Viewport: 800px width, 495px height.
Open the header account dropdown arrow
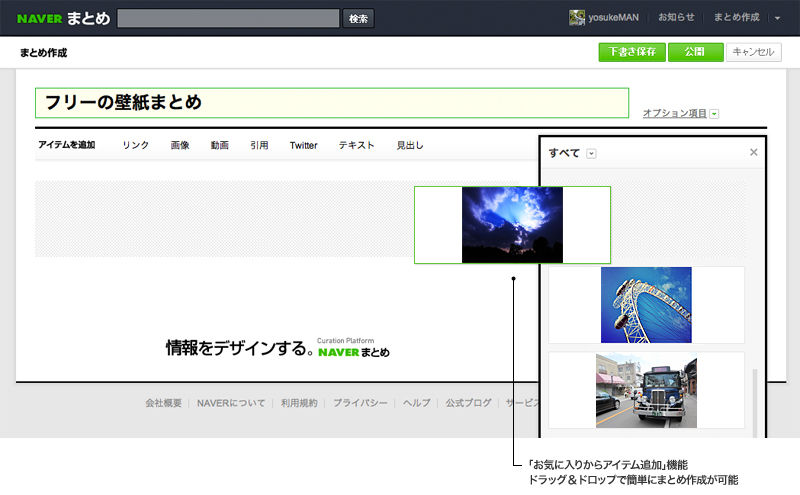778,18
